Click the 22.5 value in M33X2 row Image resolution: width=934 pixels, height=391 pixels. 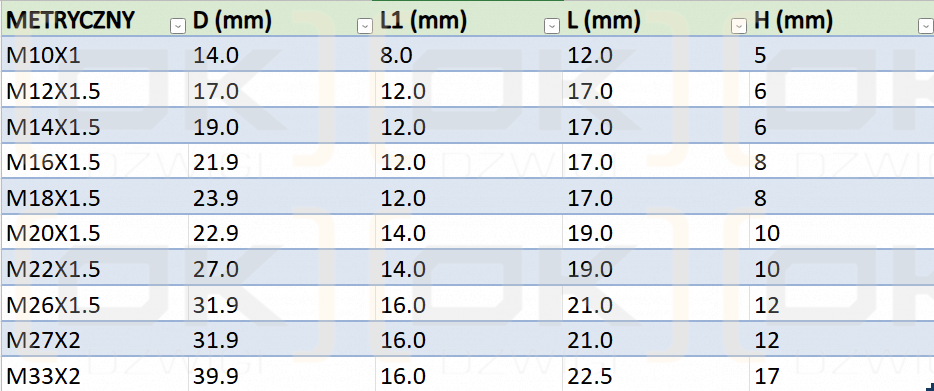click(x=590, y=376)
